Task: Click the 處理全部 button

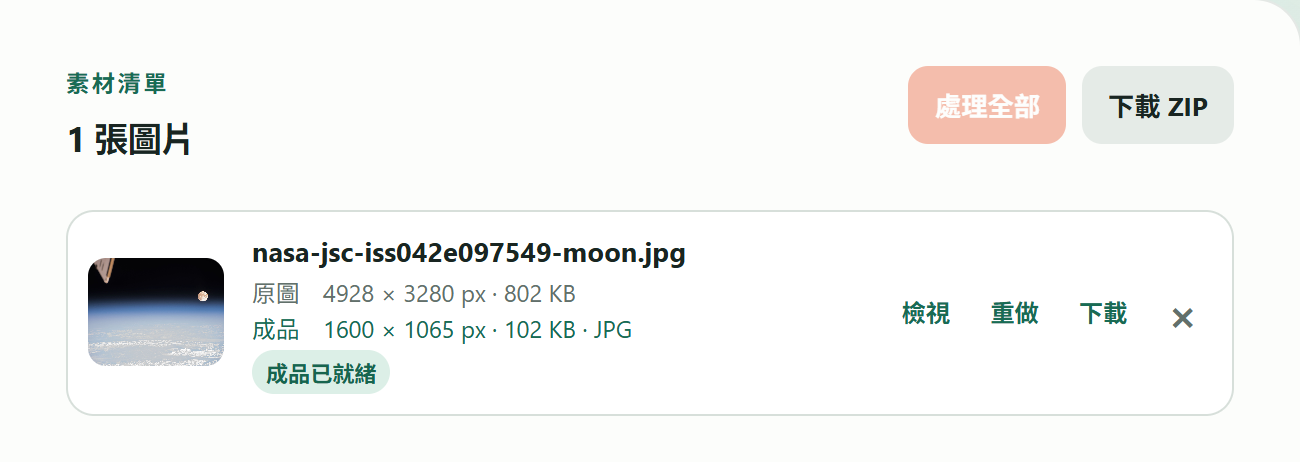Action: click(987, 105)
